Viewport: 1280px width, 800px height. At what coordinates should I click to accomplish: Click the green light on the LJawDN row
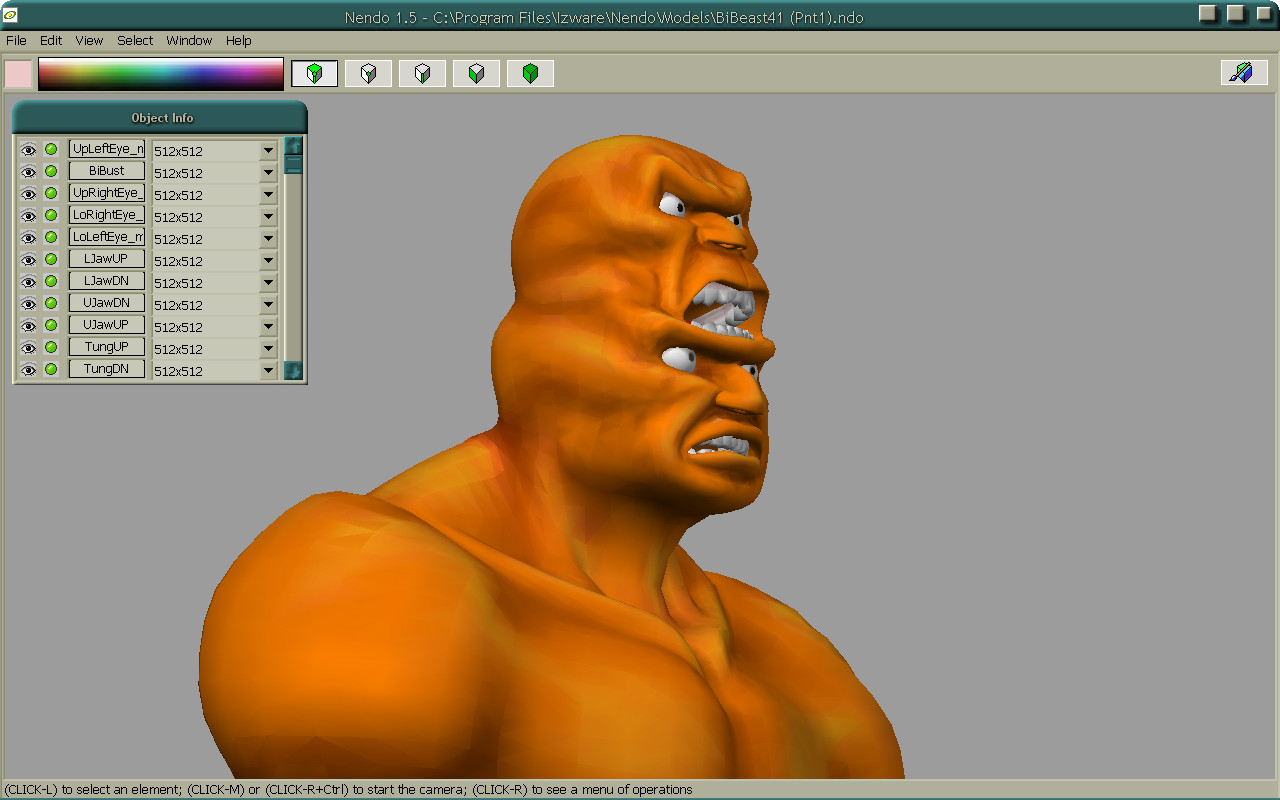[51, 281]
